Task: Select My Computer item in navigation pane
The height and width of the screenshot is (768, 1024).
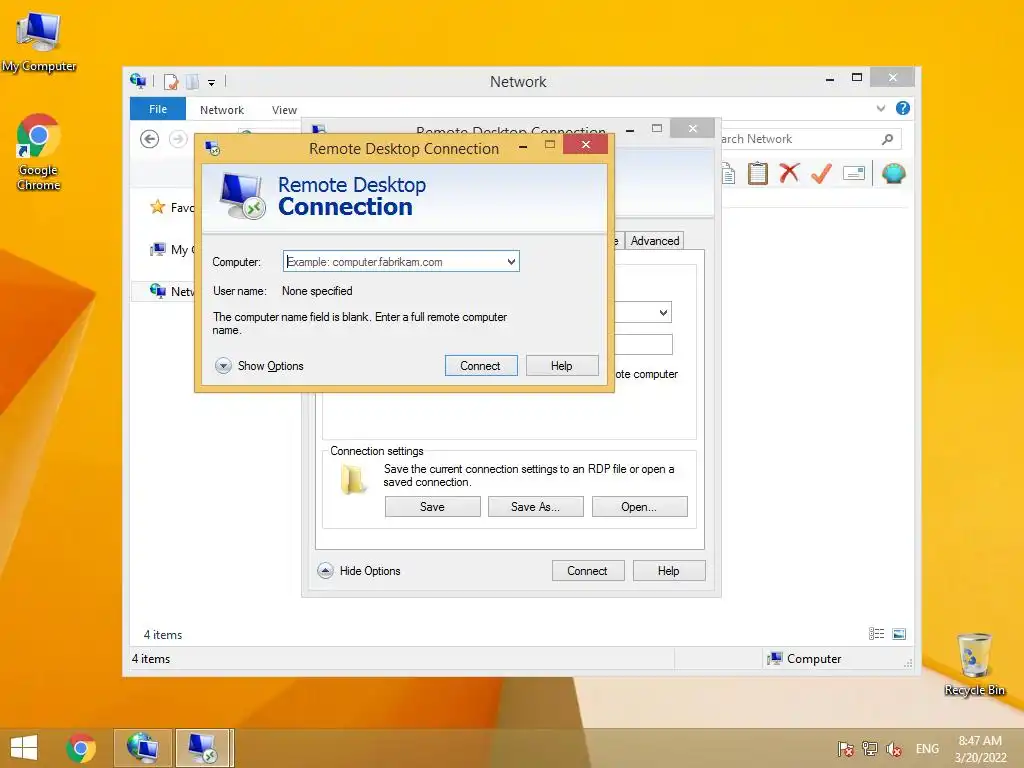Action: 172,249
